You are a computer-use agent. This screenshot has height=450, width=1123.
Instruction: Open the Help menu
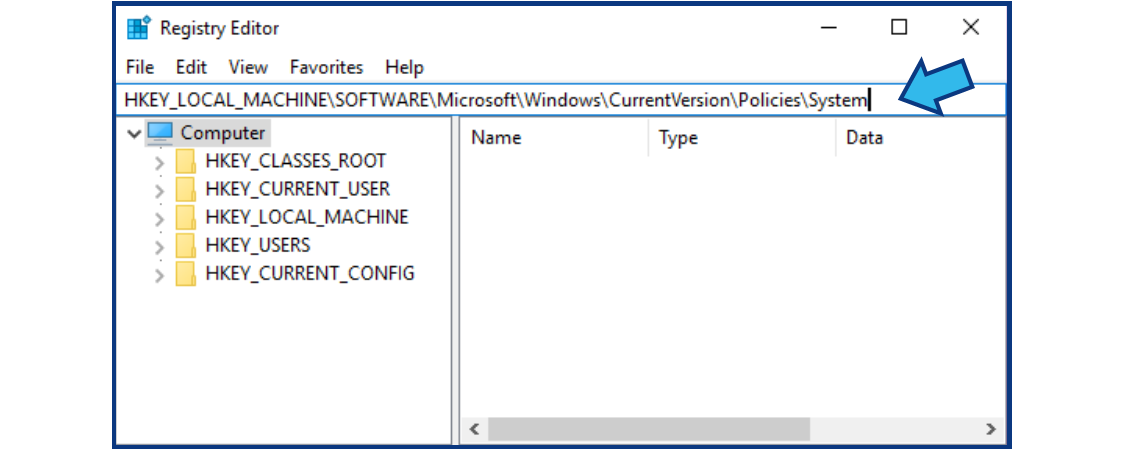[405, 67]
